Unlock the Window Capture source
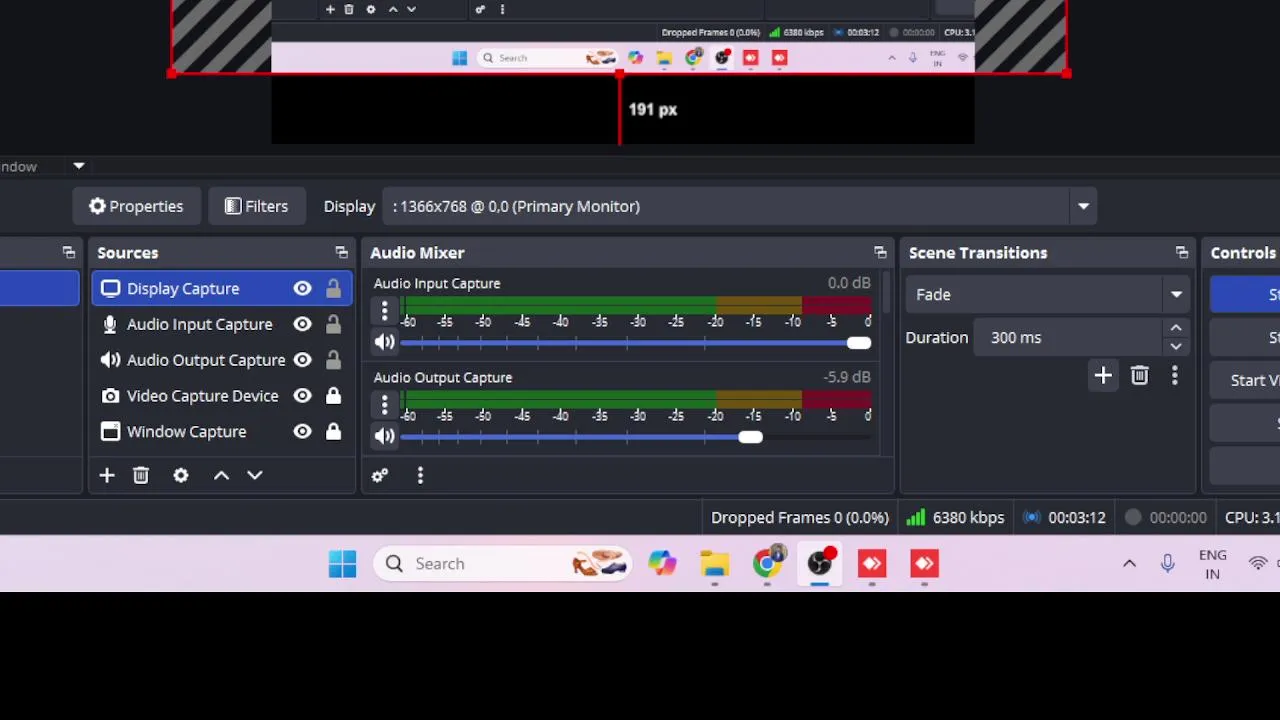This screenshot has height=720, width=1280. point(333,432)
